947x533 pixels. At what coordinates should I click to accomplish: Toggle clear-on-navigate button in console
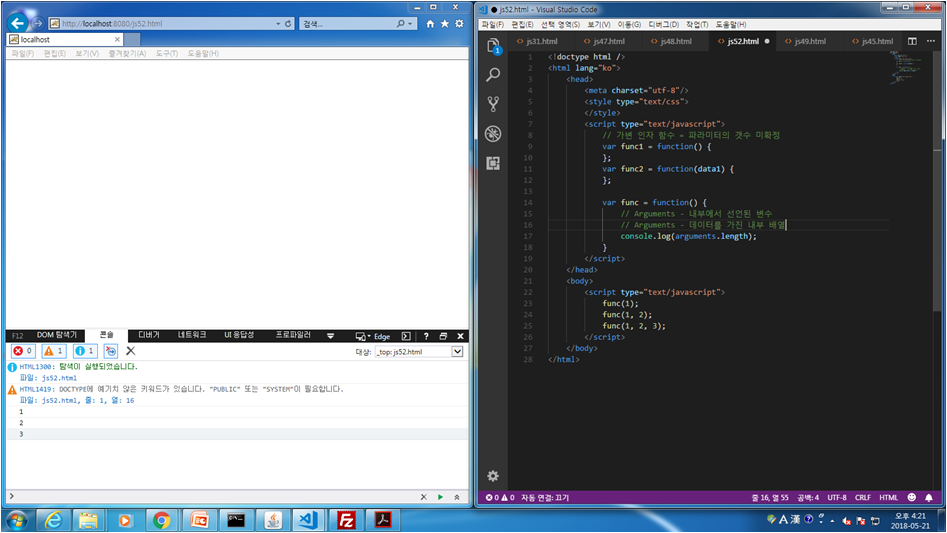click(x=111, y=351)
